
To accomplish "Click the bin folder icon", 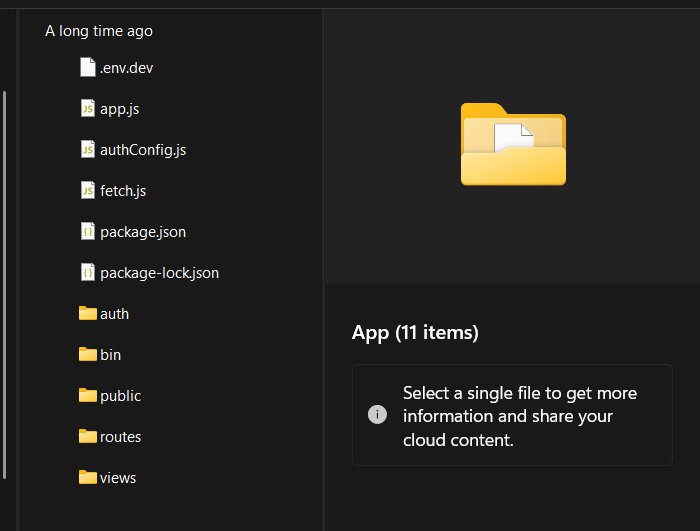I will coord(88,355).
